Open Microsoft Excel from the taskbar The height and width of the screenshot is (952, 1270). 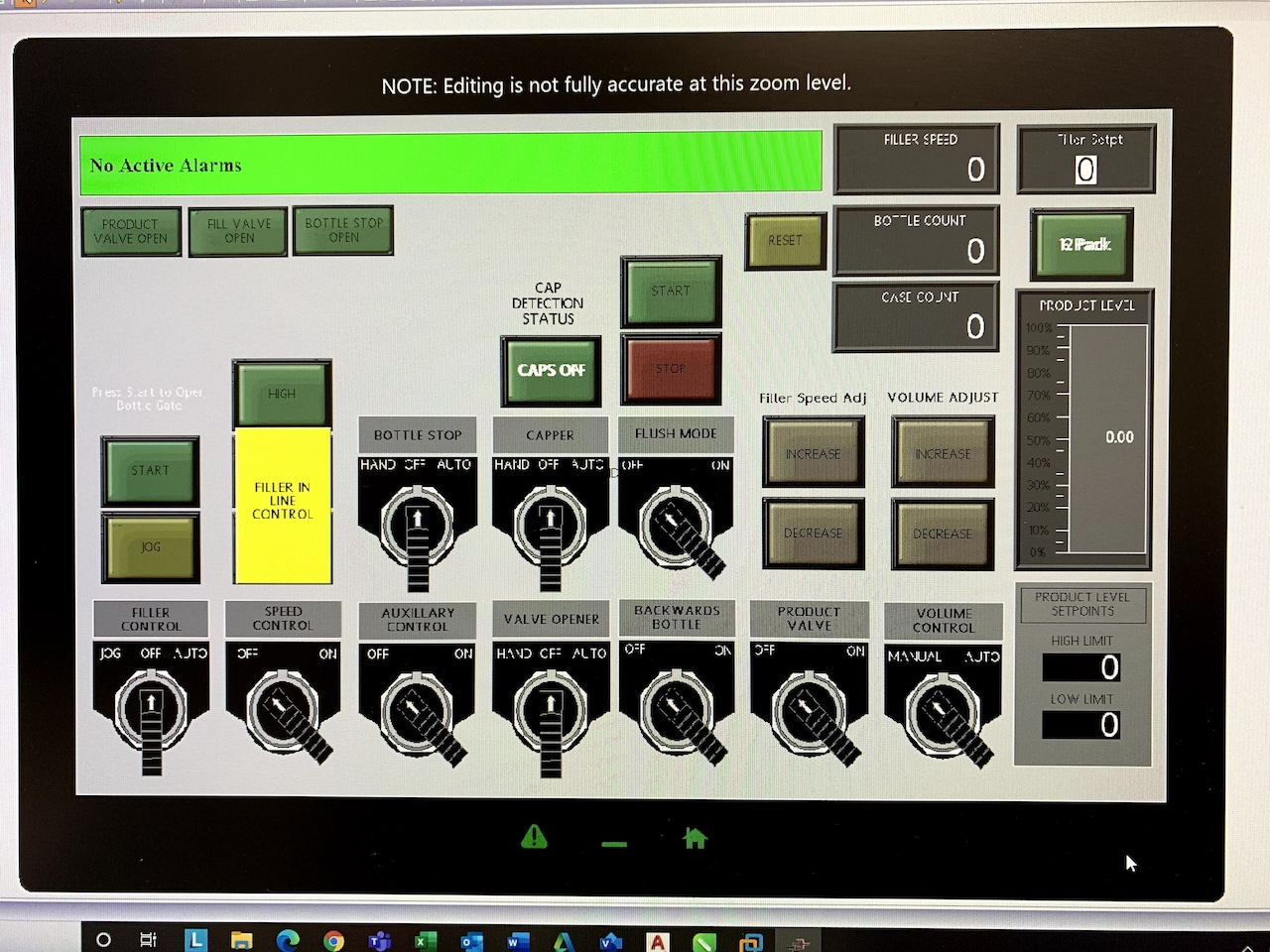426,940
